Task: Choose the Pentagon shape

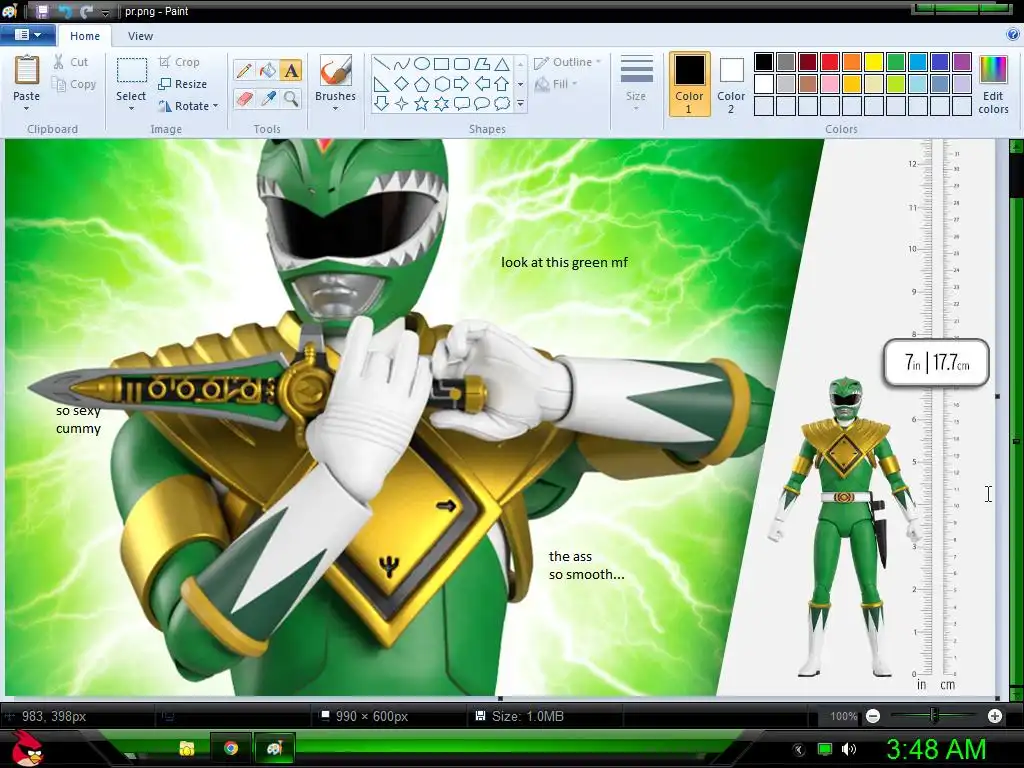Action: click(x=422, y=84)
